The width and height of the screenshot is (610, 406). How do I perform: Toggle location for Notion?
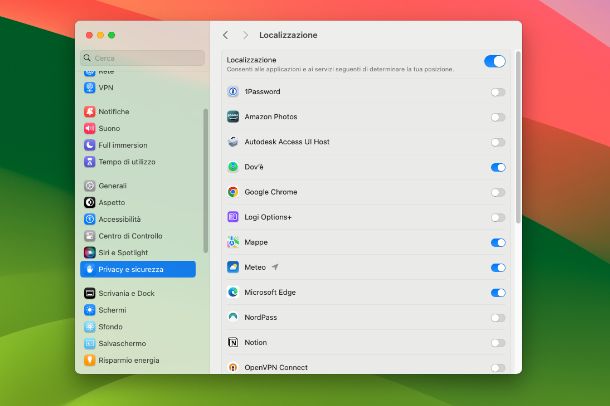[498, 343]
